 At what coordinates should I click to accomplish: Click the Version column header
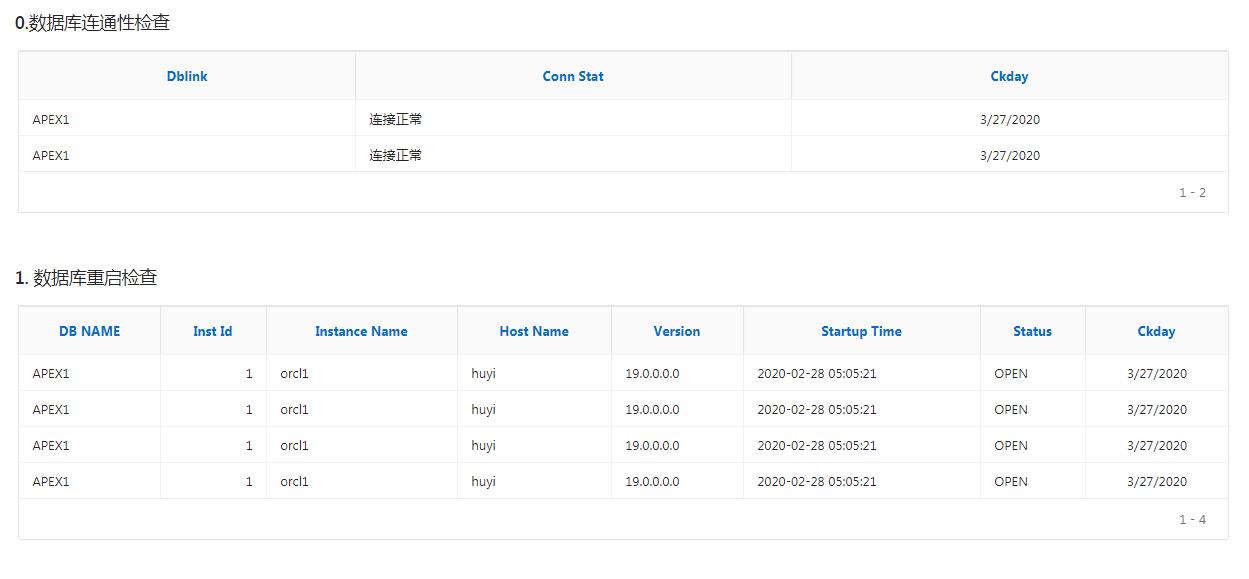click(677, 331)
